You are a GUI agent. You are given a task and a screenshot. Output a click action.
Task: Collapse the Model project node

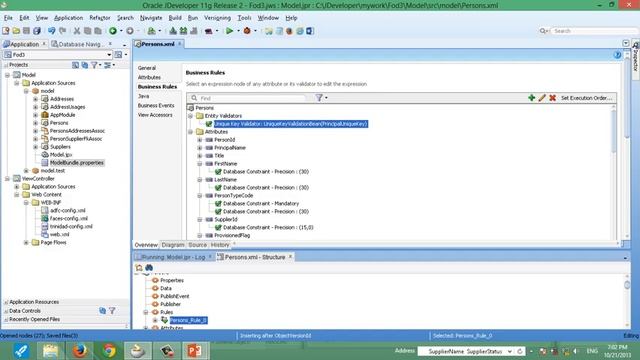[7, 75]
